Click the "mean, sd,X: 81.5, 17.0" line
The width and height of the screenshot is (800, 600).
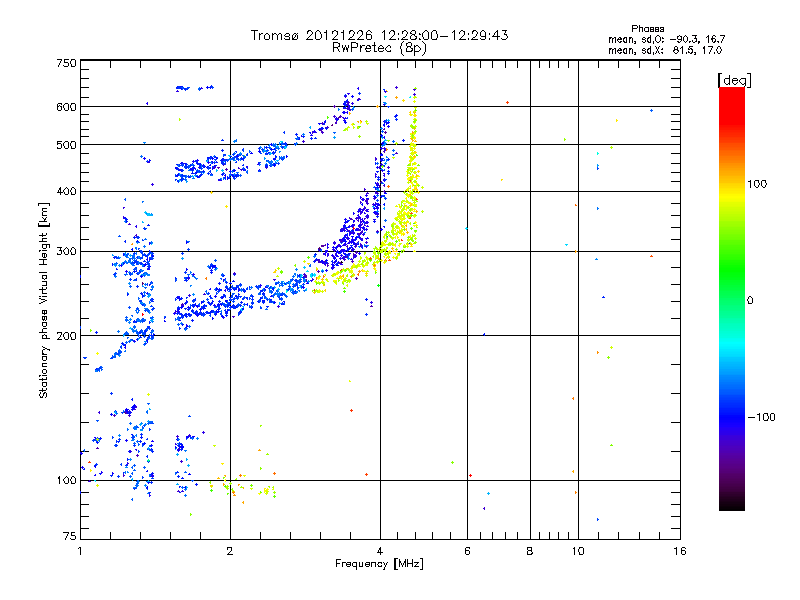(x=665, y=50)
